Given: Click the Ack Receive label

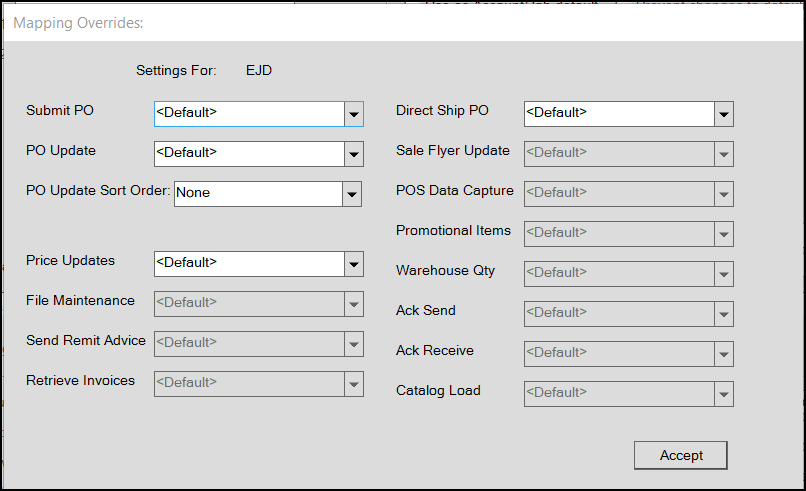Looking at the screenshot, I should (x=435, y=351).
